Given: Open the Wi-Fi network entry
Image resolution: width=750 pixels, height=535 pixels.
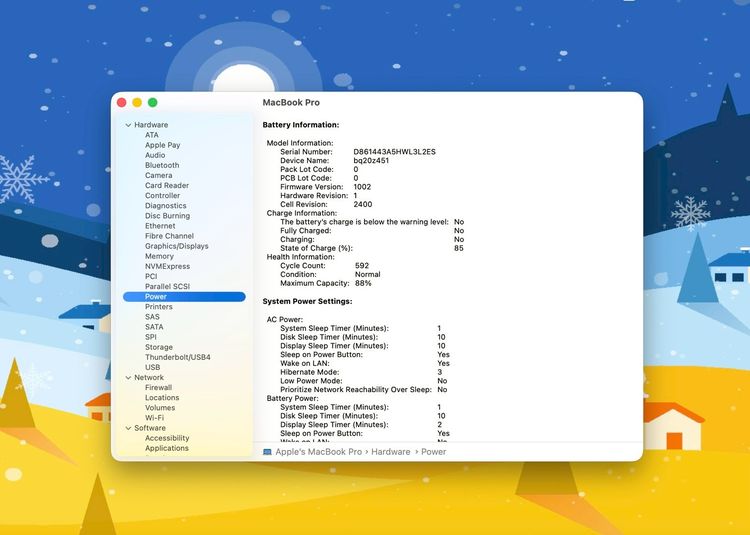Looking at the screenshot, I should pyautogui.click(x=154, y=418).
